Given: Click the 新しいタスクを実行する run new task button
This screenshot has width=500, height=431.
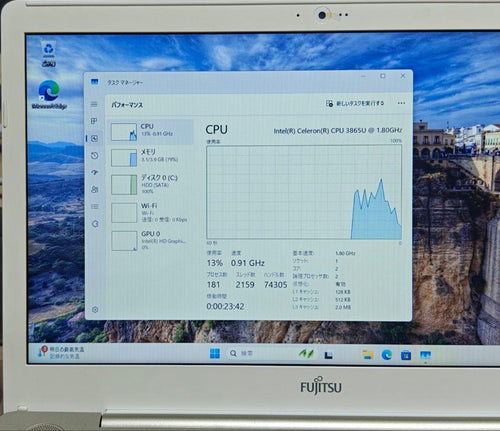Looking at the screenshot, I should point(355,103).
